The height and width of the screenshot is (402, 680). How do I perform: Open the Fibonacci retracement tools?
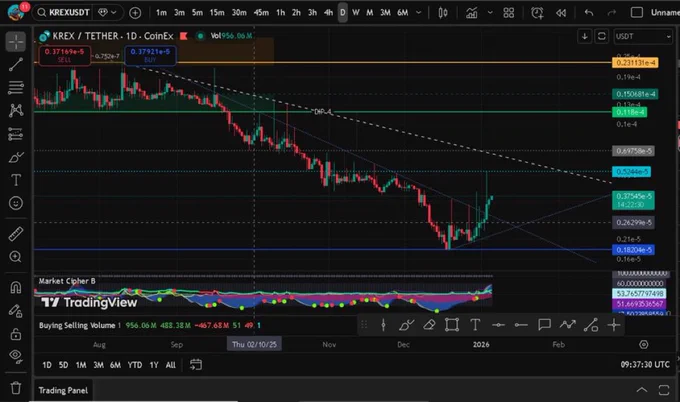click(16, 87)
